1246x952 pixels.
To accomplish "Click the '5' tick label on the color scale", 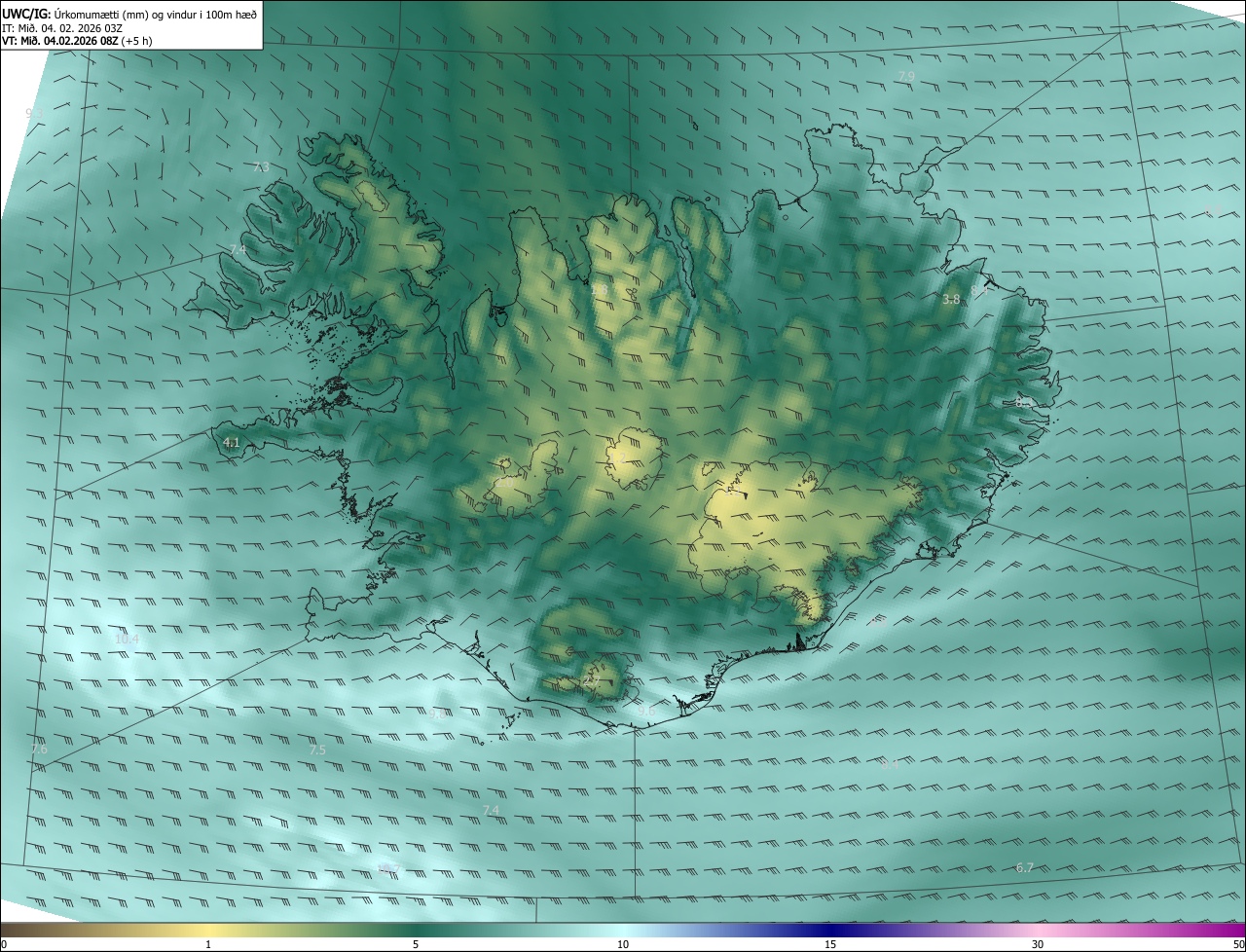I will (x=416, y=944).
